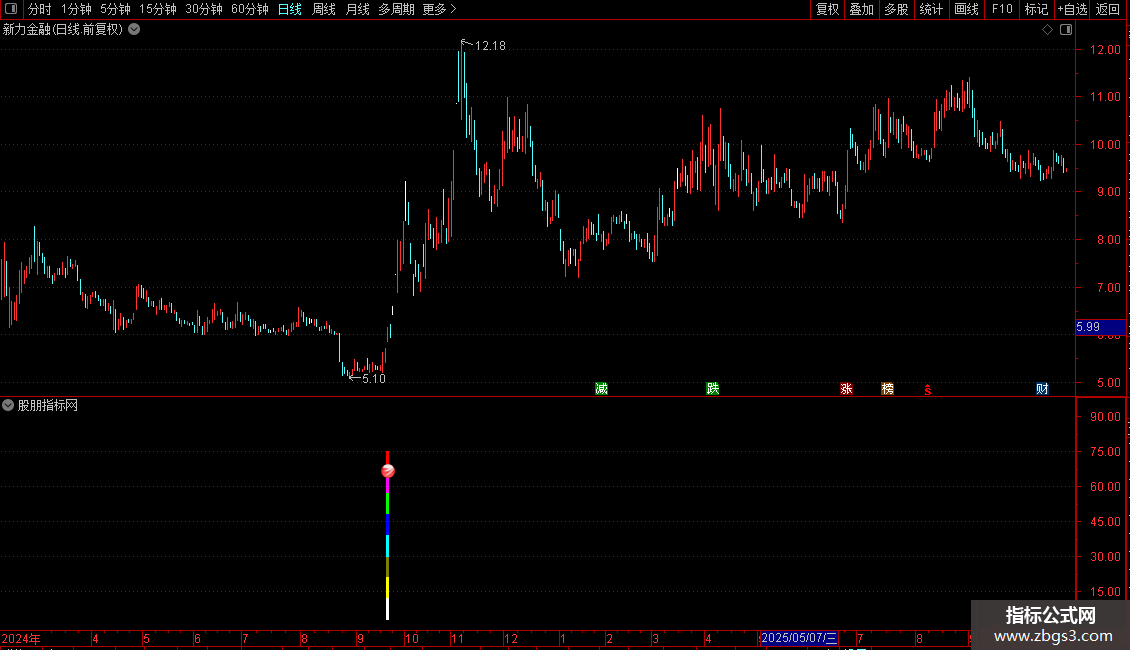
Task: Click the 股朋指标网 indicator name
Action: click(x=48, y=406)
